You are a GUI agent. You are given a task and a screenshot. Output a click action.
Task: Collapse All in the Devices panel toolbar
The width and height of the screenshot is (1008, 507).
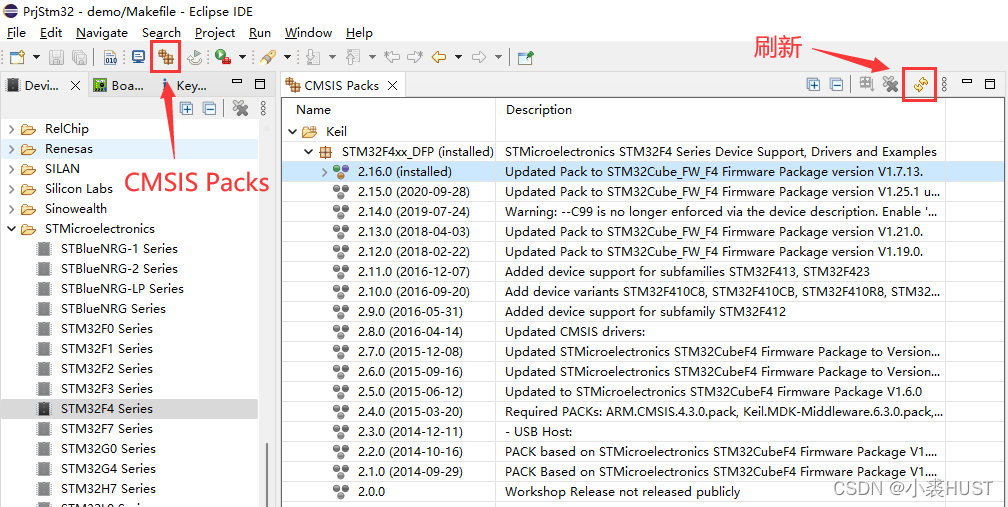209,108
